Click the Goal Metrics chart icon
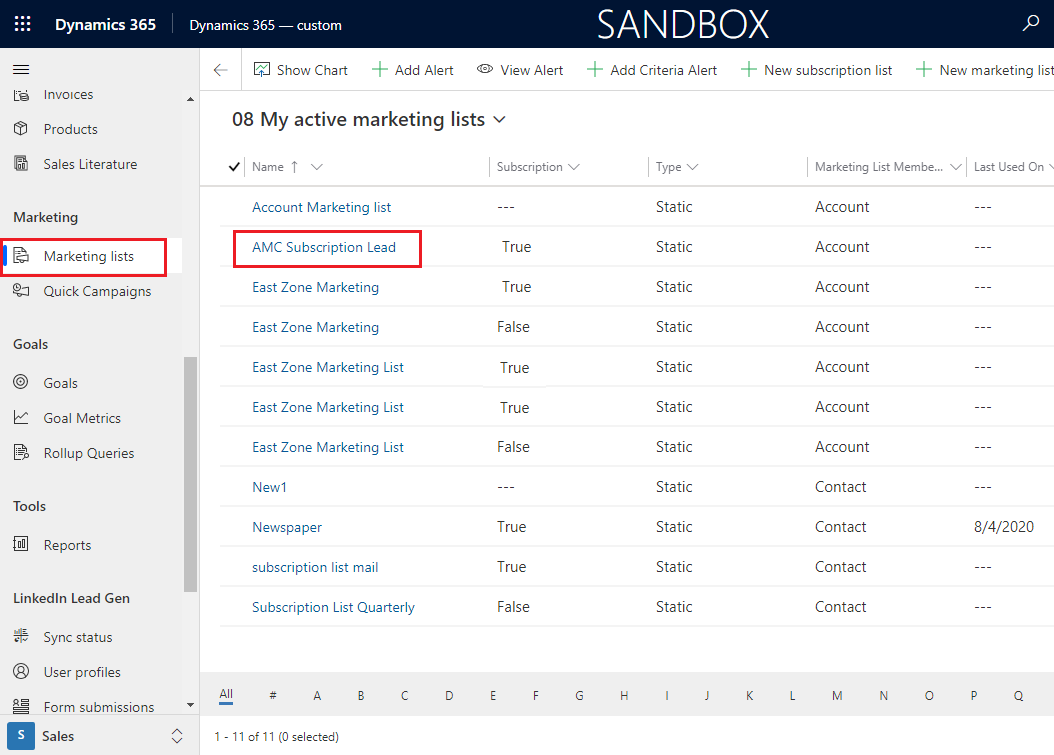Image resolution: width=1054 pixels, height=755 pixels. click(21, 418)
